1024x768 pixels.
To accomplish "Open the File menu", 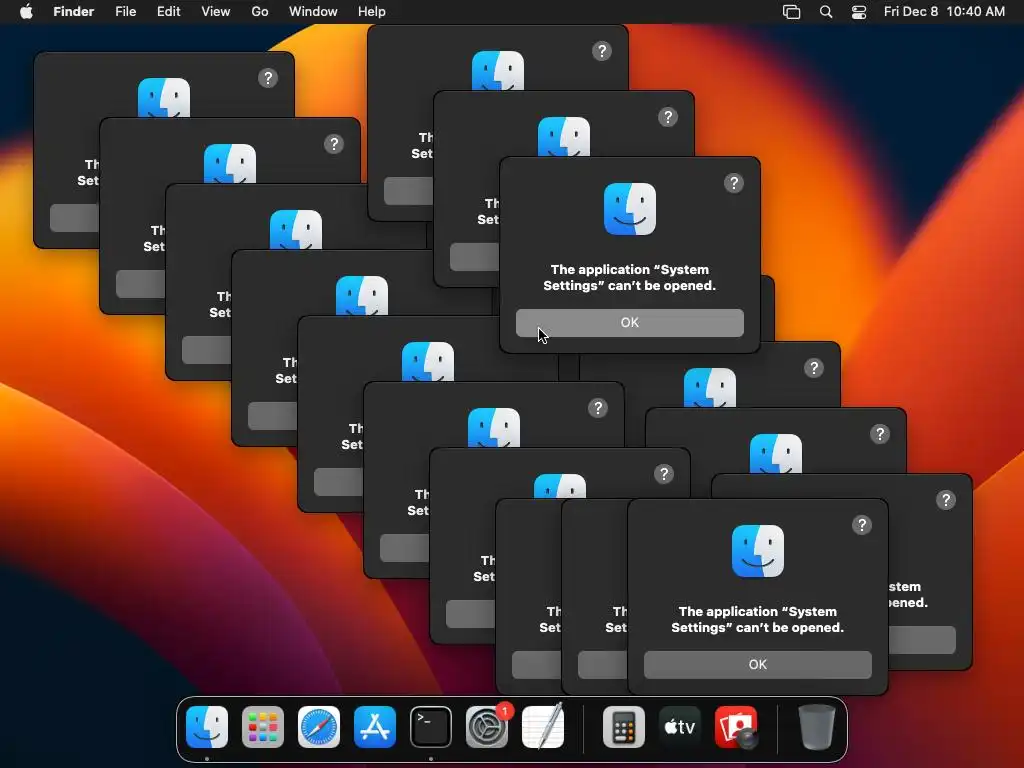I will 125,11.
